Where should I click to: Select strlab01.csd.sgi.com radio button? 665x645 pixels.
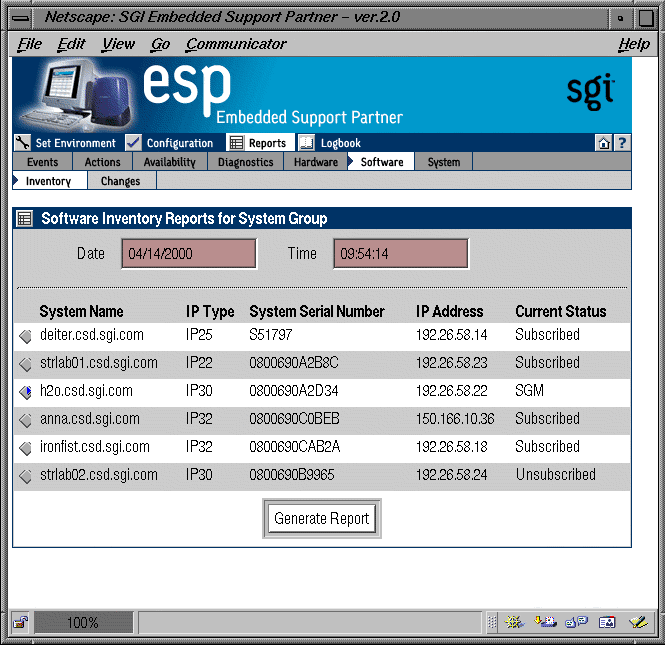click(x=25, y=364)
